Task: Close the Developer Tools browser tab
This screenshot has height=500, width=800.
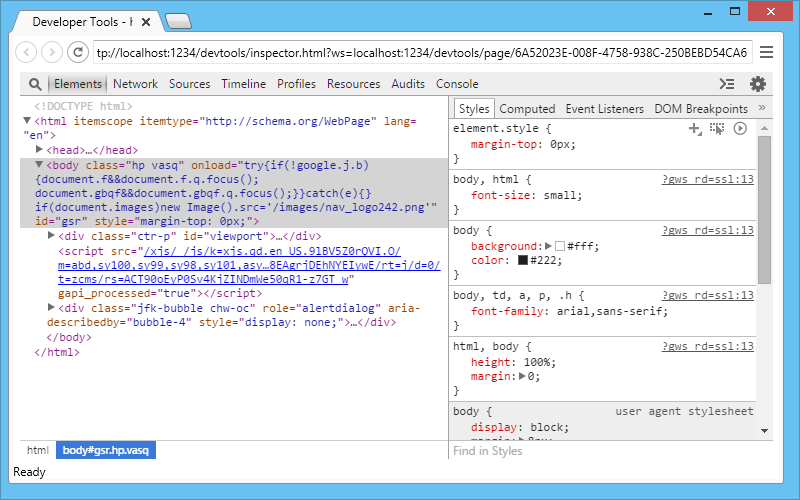Action: pos(146,22)
